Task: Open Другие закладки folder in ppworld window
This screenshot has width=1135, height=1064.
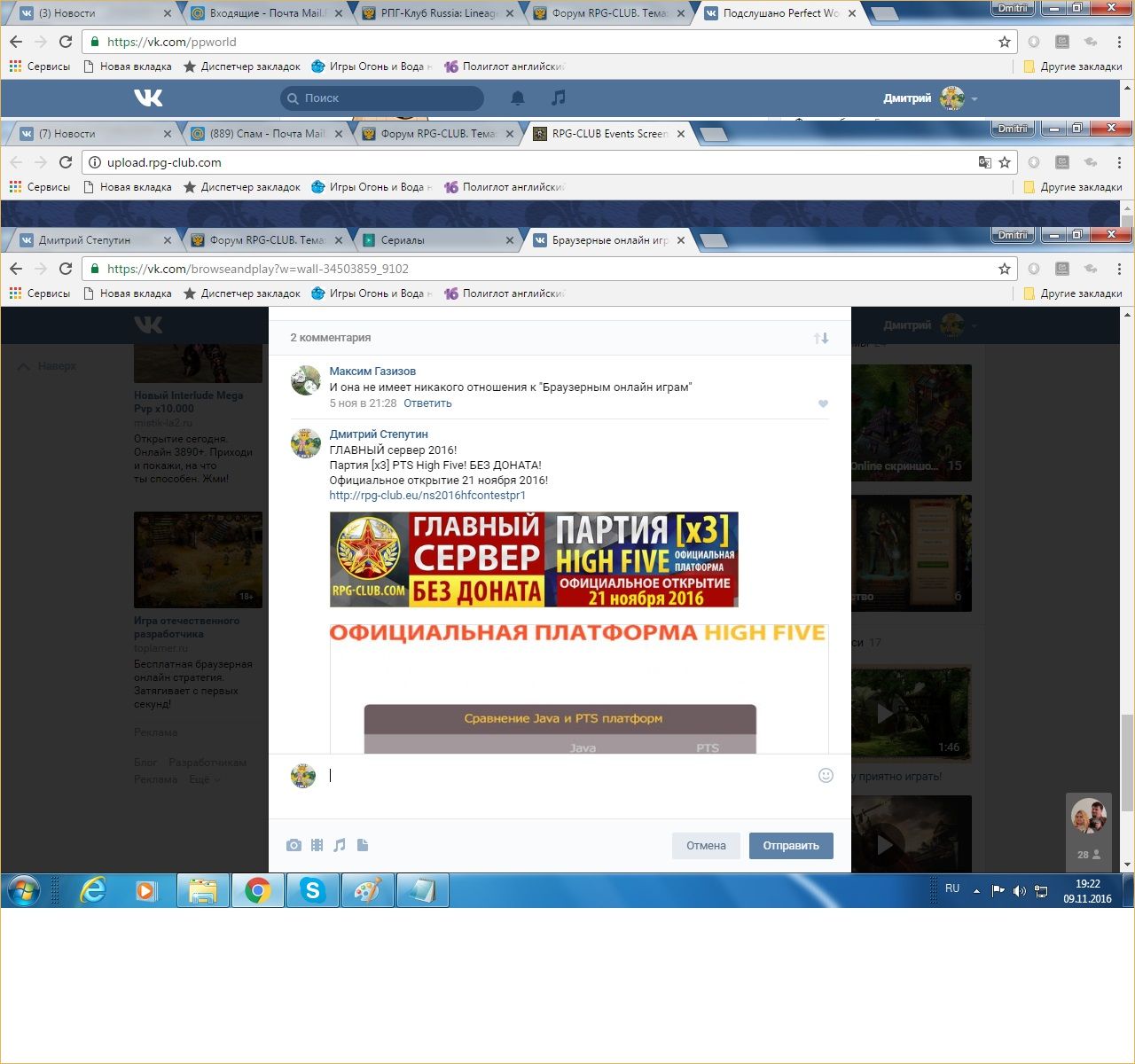Action: pyautogui.click(x=1073, y=66)
